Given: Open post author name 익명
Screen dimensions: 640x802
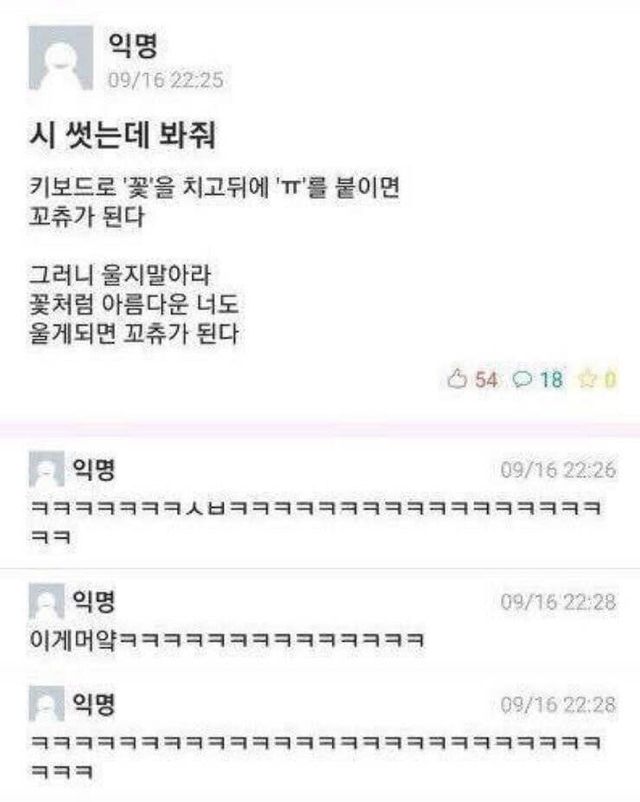Looking at the screenshot, I should click(133, 45).
